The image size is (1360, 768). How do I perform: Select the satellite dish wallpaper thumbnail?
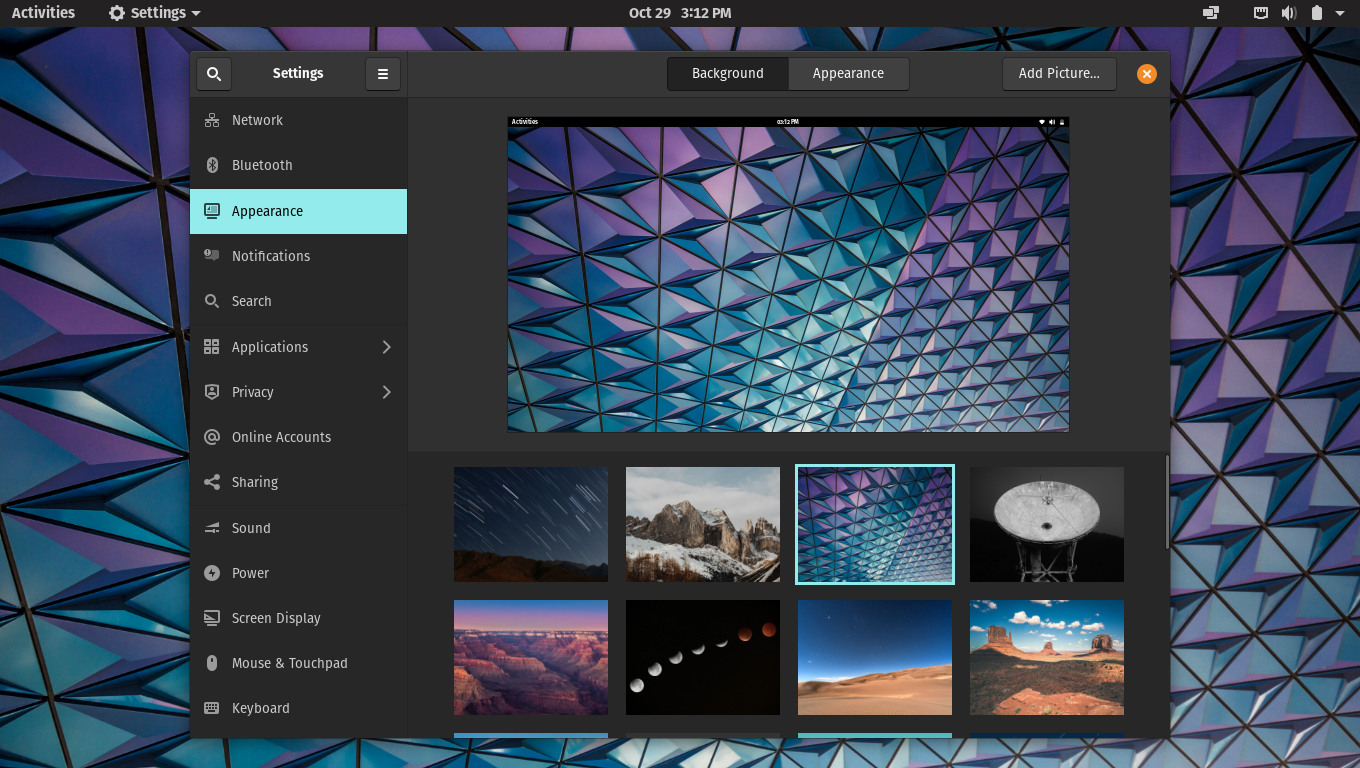coord(1047,524)
